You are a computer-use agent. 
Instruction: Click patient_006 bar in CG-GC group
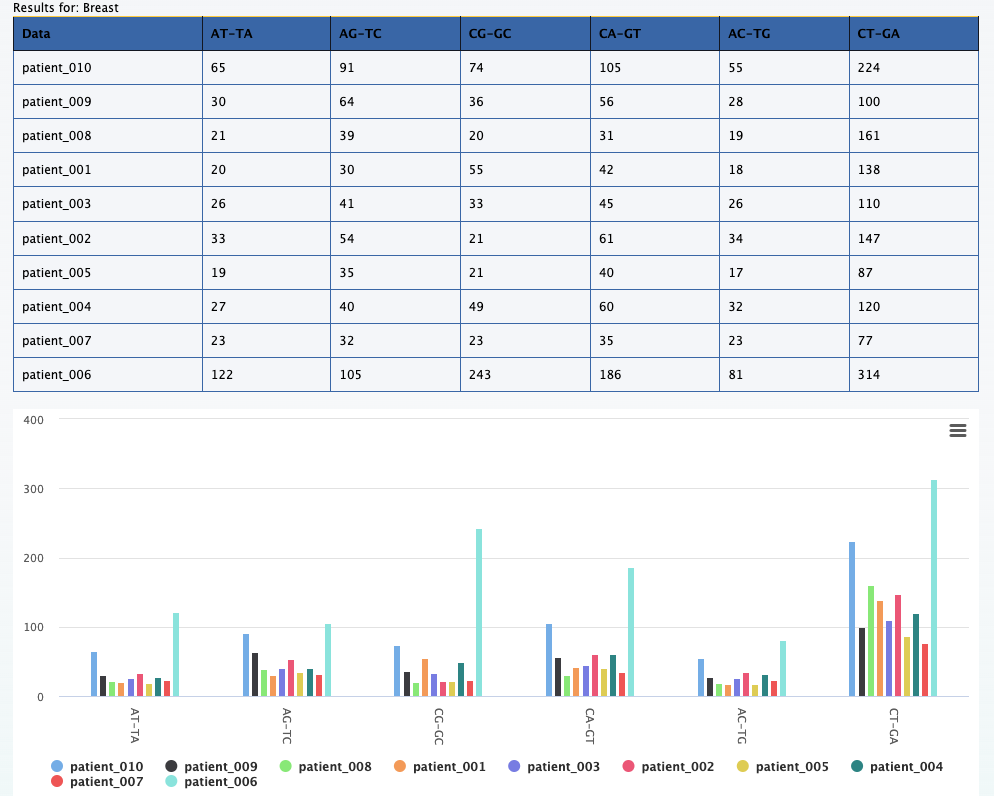[x=479, y=612]
